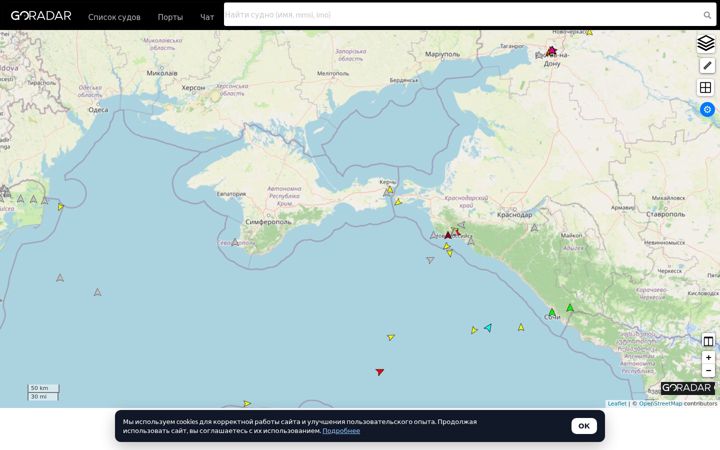
Task: Select yellow vessel marker at Kerch port
Action: (390, 189)
